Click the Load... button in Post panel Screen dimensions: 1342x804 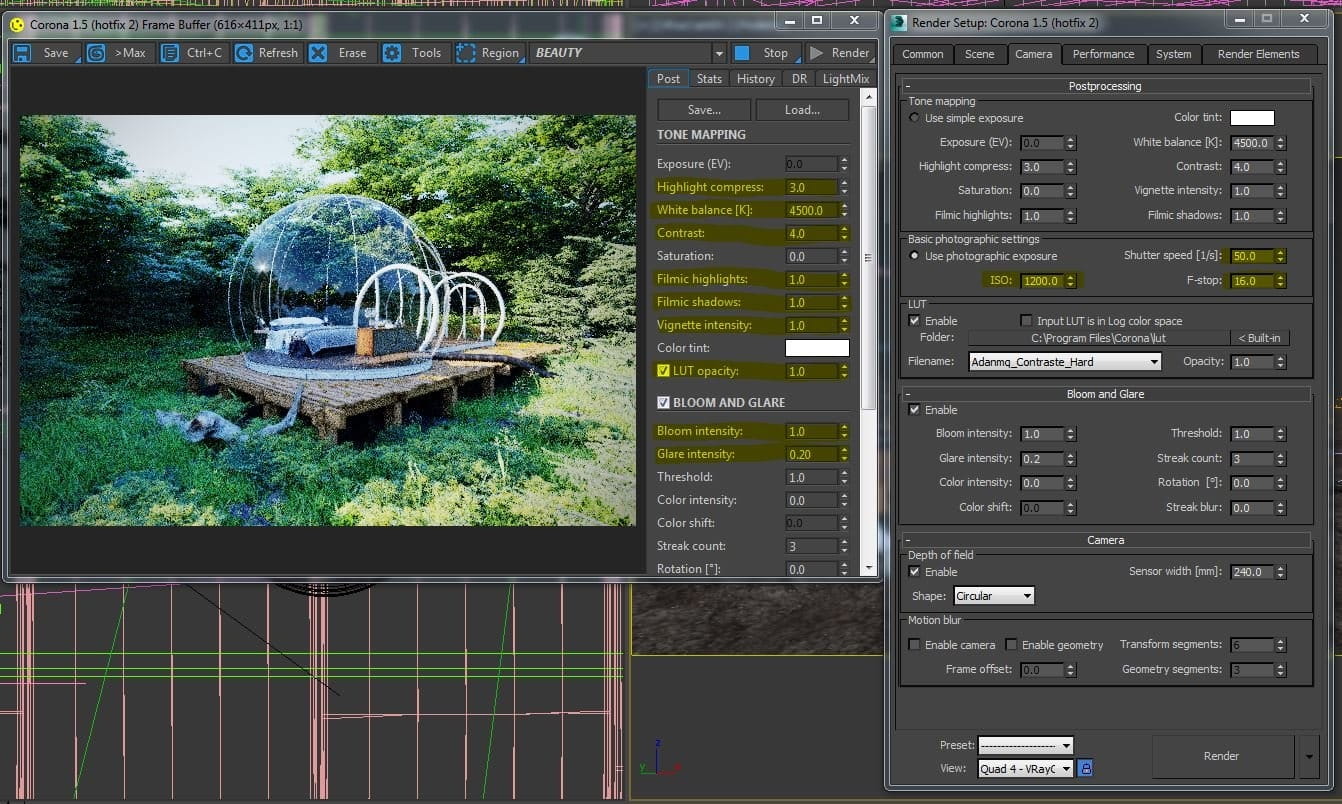802,110
